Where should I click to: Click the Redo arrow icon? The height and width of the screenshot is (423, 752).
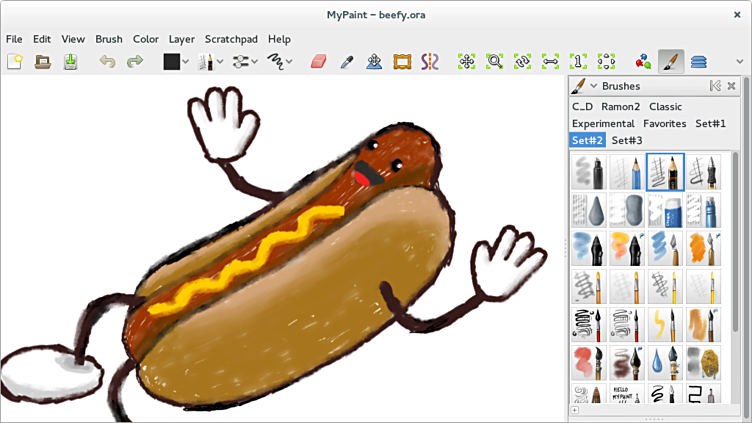(134, 62)
